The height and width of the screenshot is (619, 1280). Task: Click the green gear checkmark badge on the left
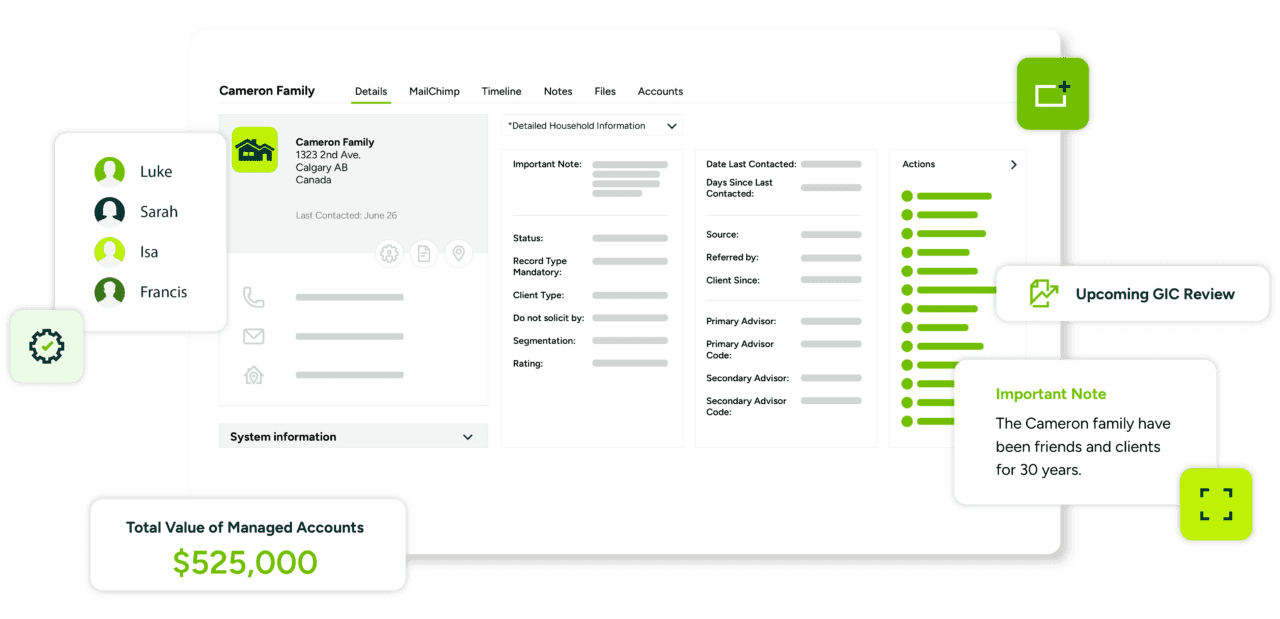click(x=46, y=346)
